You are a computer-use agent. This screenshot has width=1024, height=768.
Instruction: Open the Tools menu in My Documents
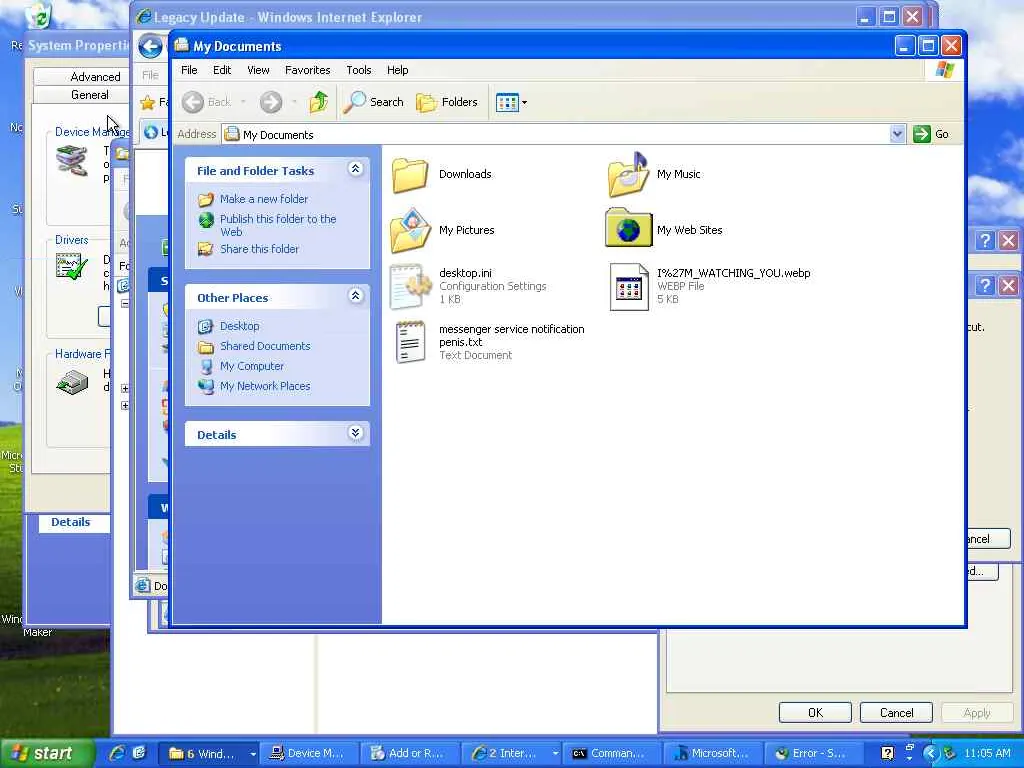coord(359,70)
